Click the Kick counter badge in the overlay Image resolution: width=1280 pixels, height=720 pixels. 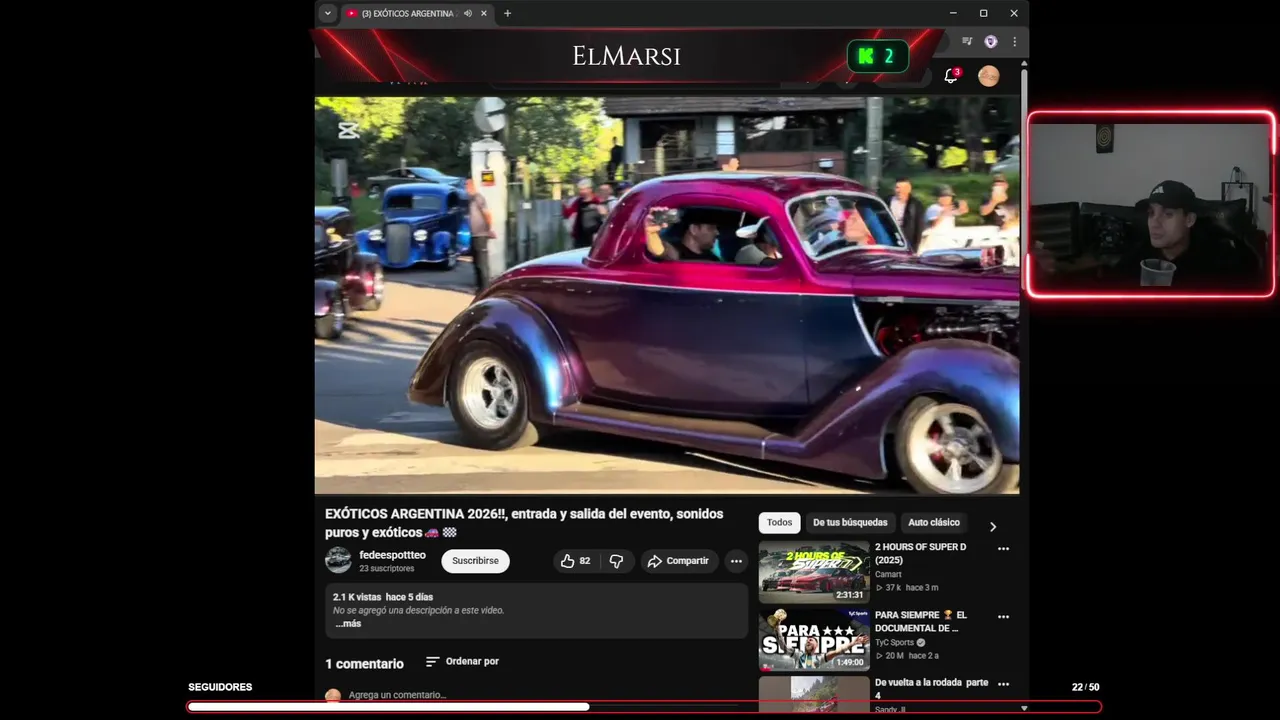pyautogui.click(x=878, y=57)
